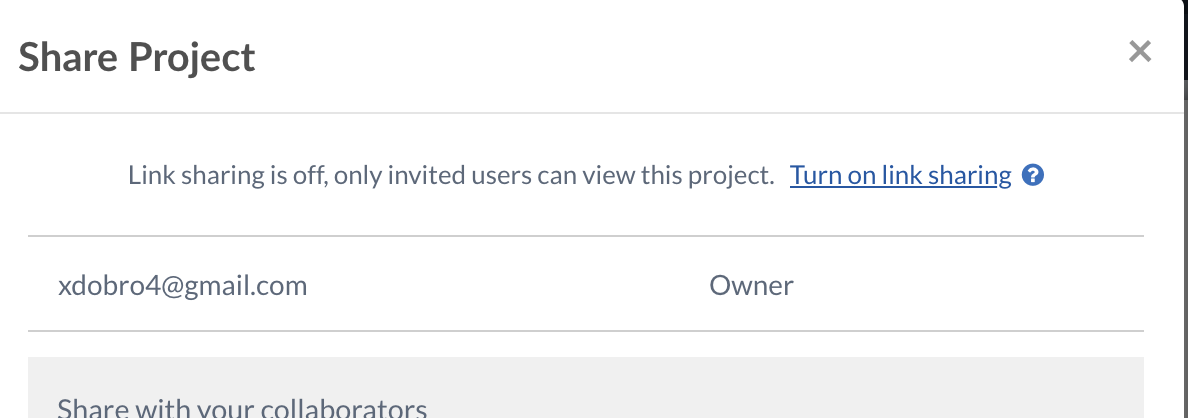Click the word "sharing" in the blue link
The width and height of the screenshot is (1188, 418).
pyautogui.click(x=969, y=176)
